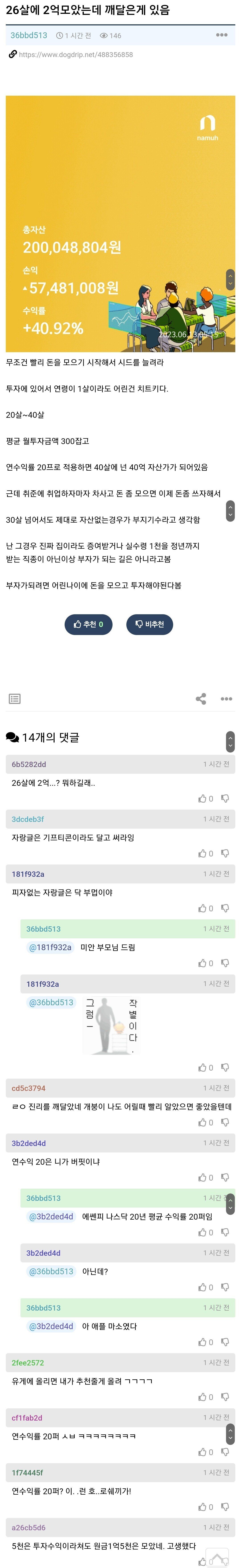This screenshot has width=240, height=1568.
Task: Thumbs-down the comment by 2fee2572
Action: [225, 1397]
